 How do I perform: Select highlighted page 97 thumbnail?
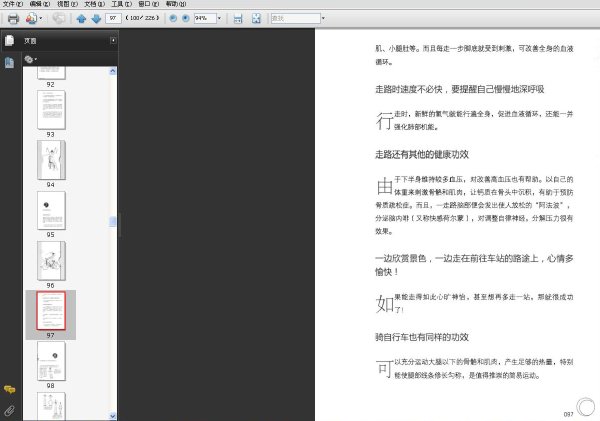pos(51,310)
